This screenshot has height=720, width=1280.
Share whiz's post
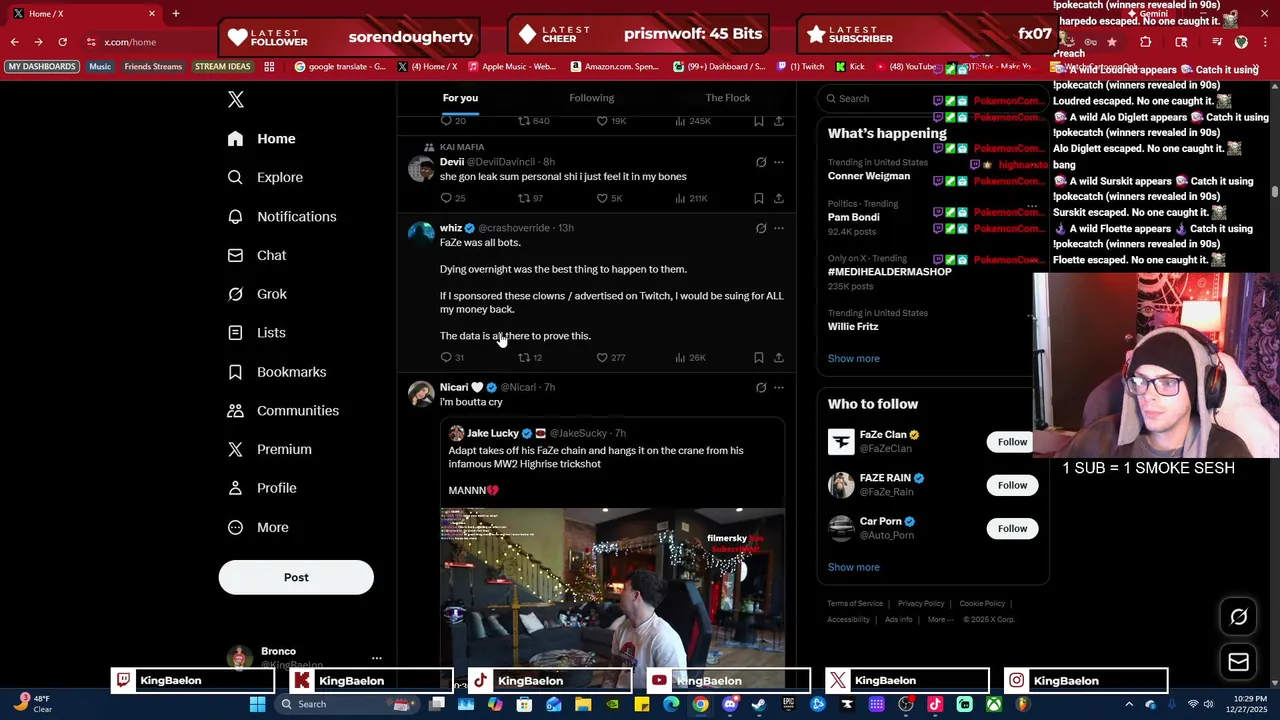779,357
